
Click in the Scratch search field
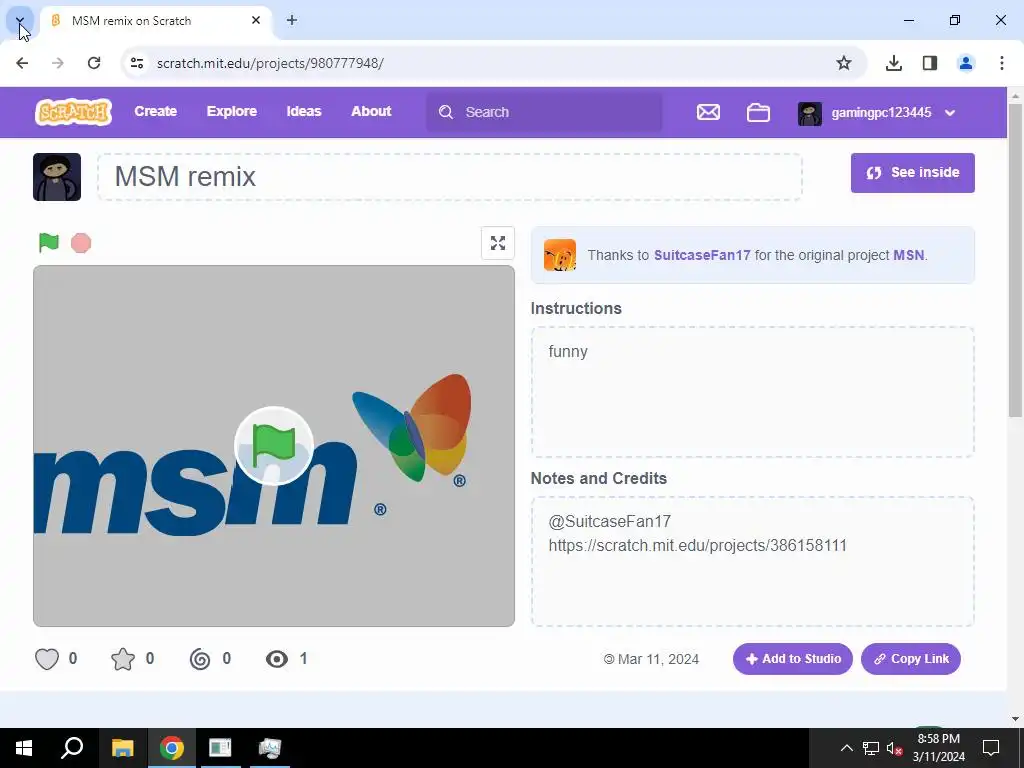click(x=544, y=112)
